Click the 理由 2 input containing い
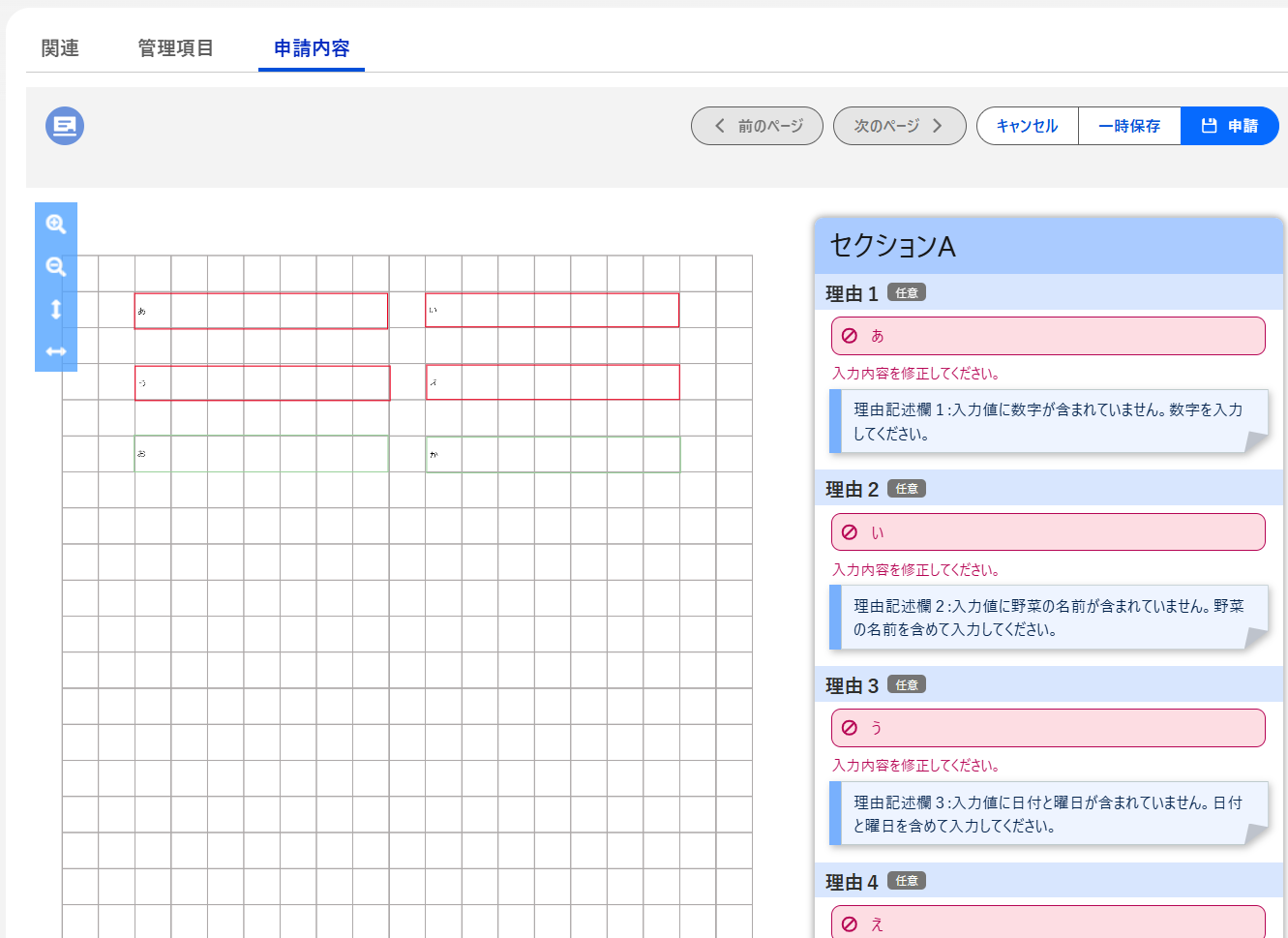Screen dimensions: 1288x938 coord(1048,532)
